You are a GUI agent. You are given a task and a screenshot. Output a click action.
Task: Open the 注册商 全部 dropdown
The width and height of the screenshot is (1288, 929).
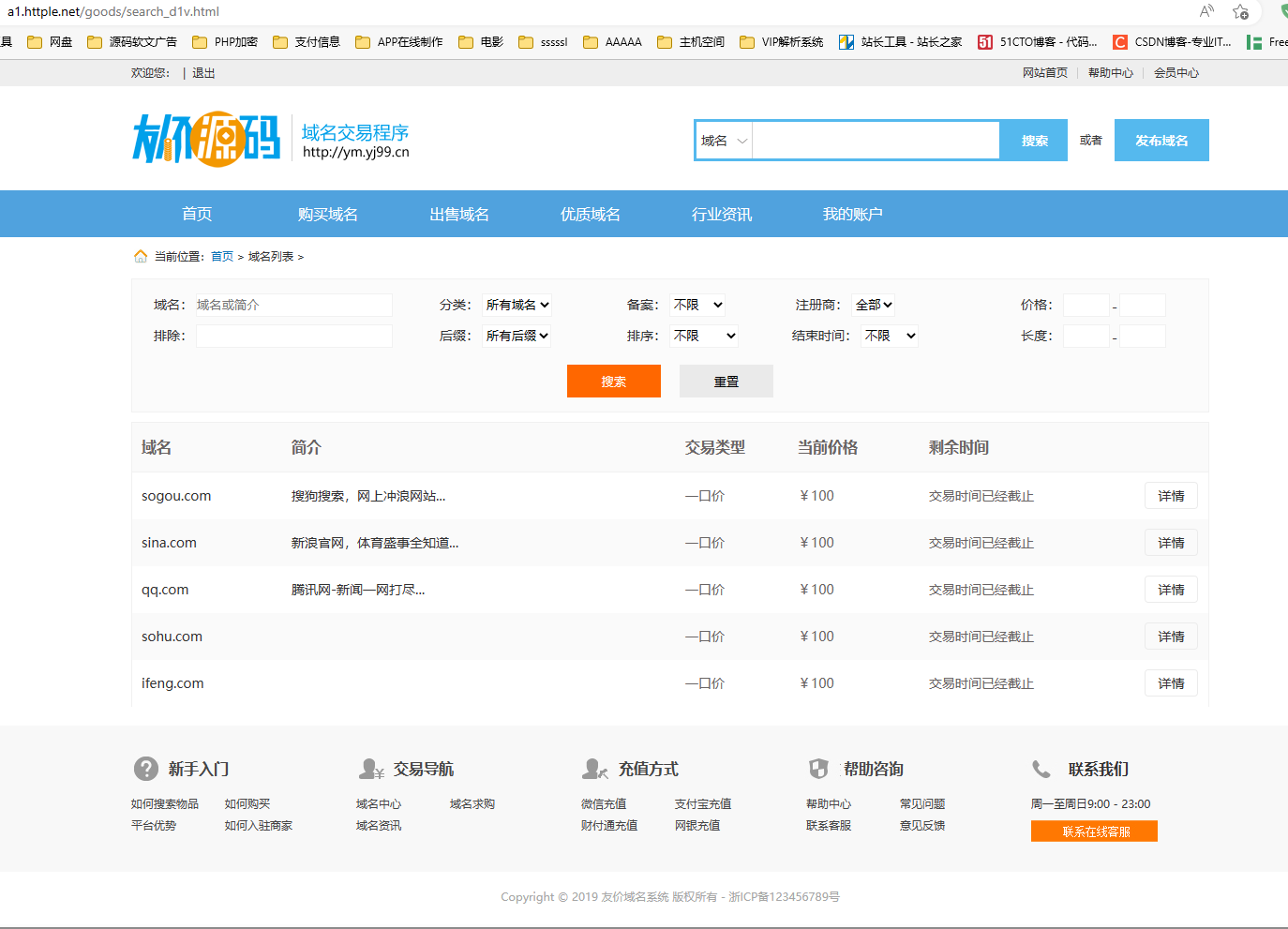pos(874,305)
